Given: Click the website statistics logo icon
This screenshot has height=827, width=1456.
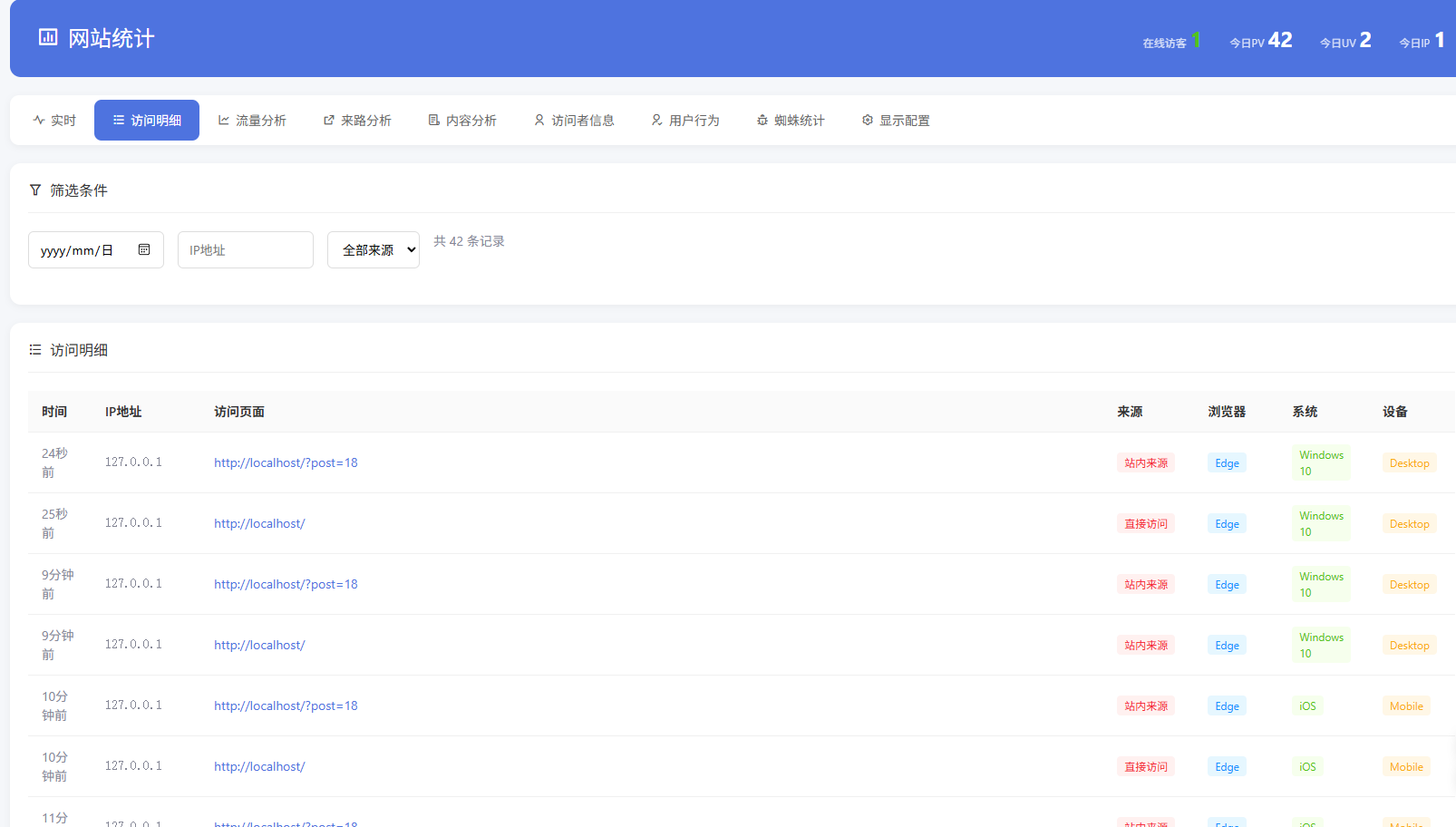Looking at the screenshot, I should click(x=48, y=37).
